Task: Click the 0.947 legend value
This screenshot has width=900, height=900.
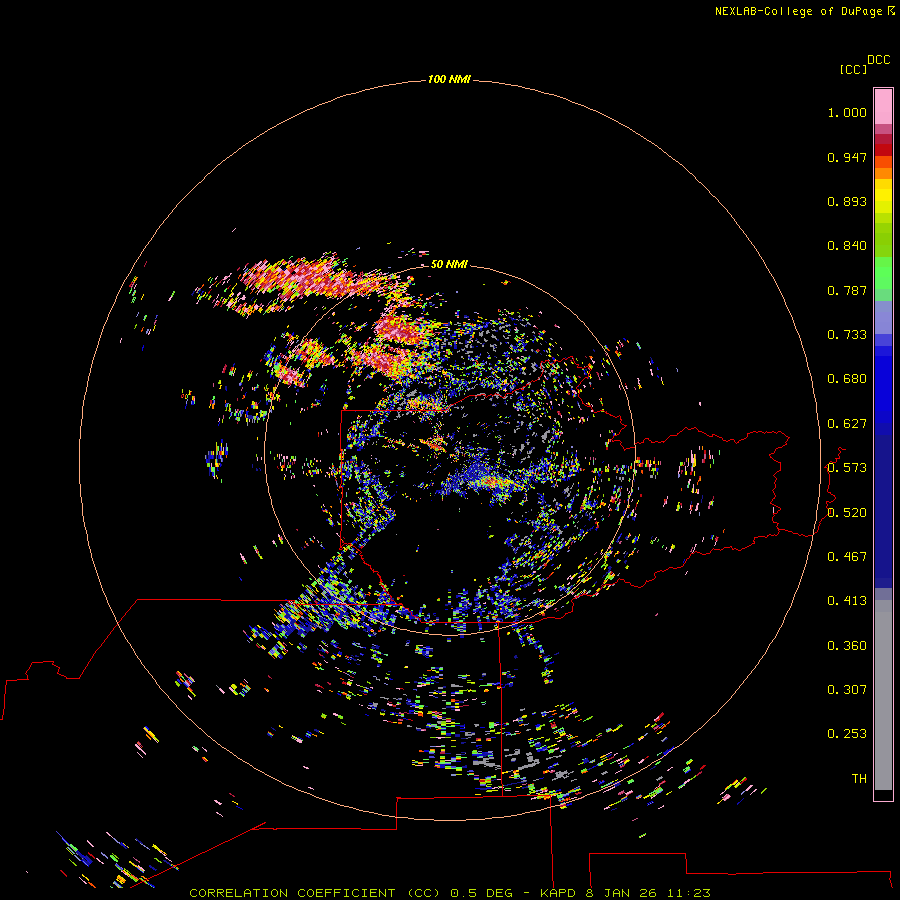Action: click(847, 157)
